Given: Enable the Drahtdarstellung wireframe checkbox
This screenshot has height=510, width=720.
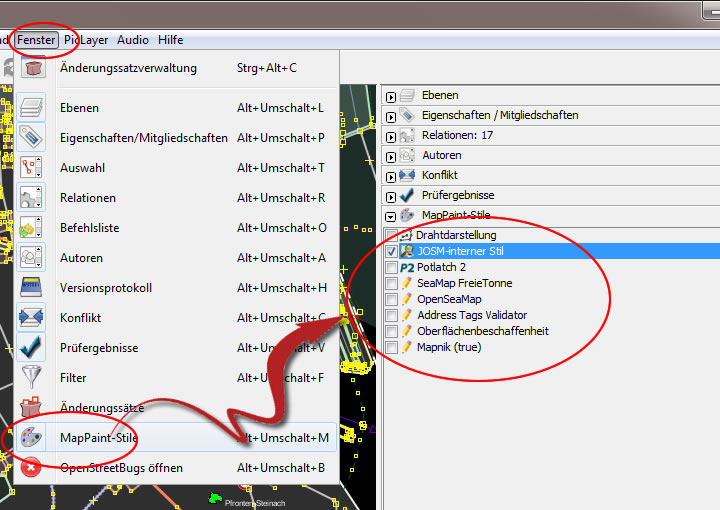Looking at the screenshot, I should [391, 235].
